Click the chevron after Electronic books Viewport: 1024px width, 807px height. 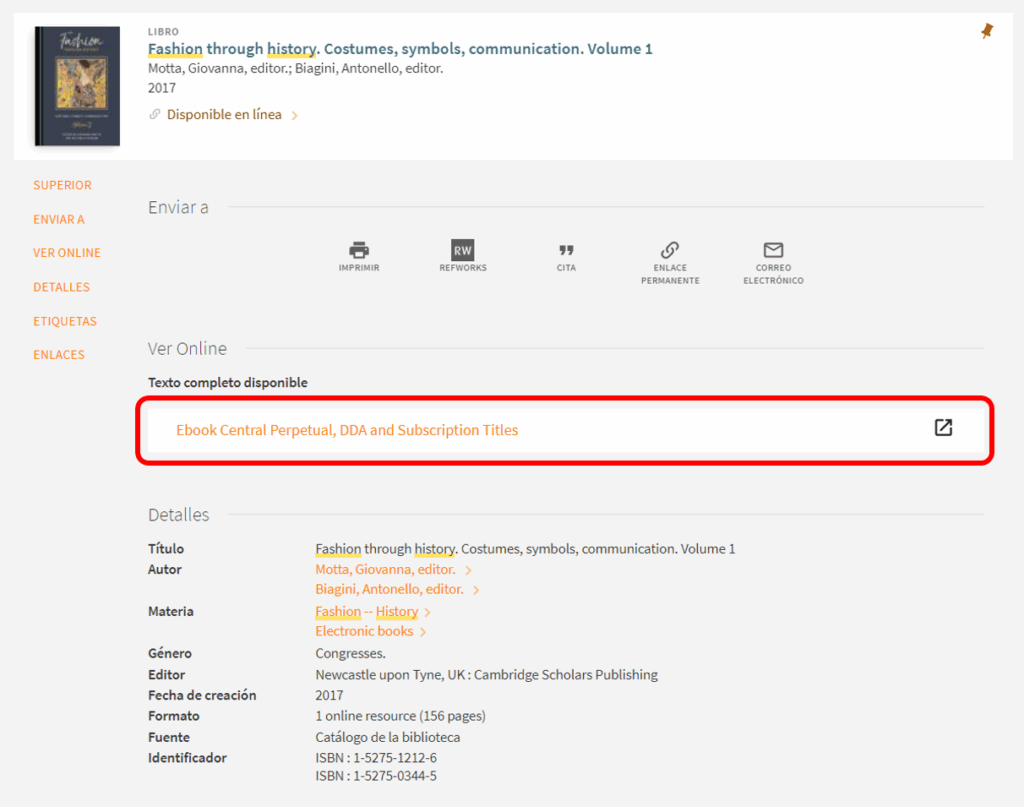pos(424,632)
